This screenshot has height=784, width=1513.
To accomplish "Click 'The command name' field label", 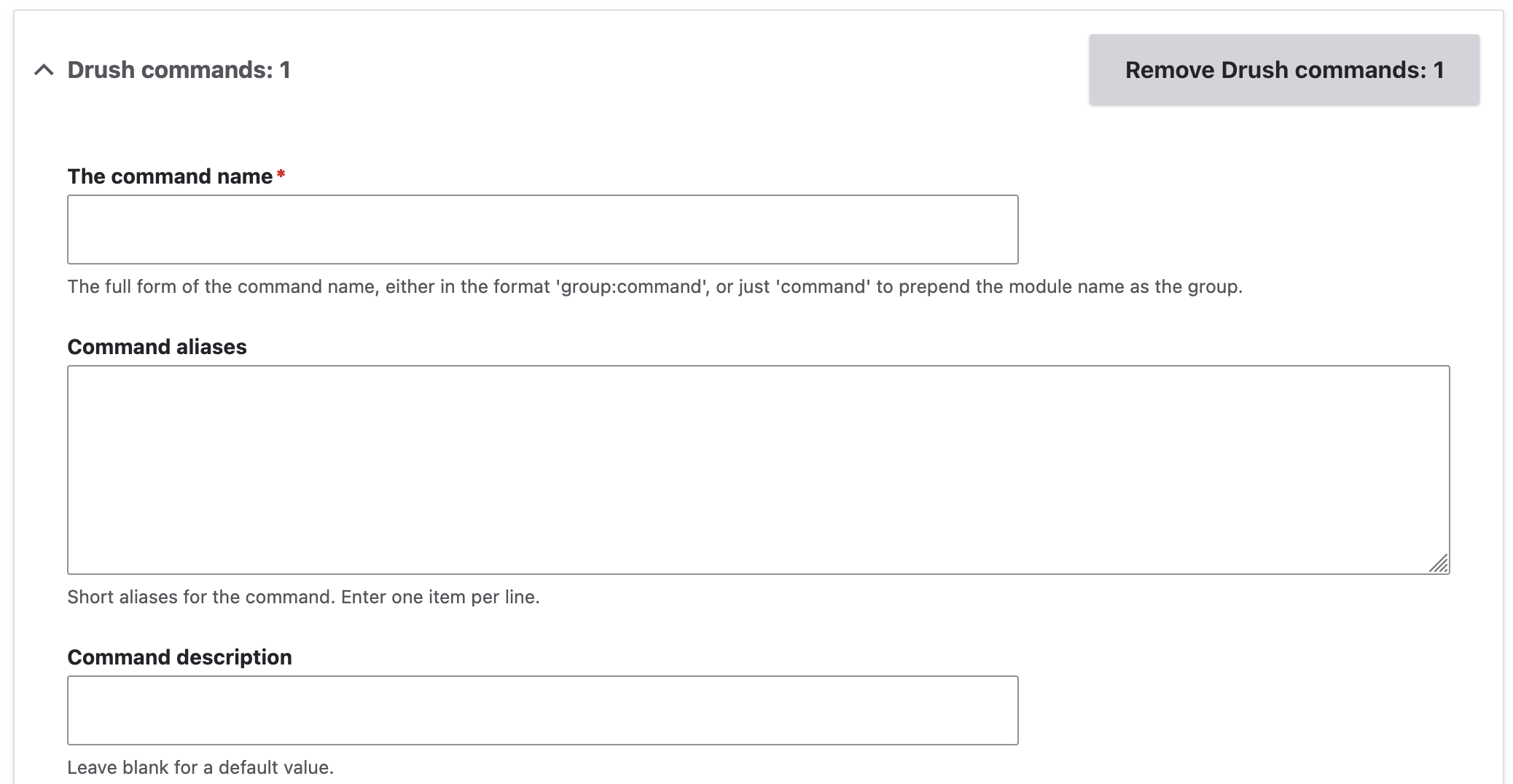I will [170, 176].
